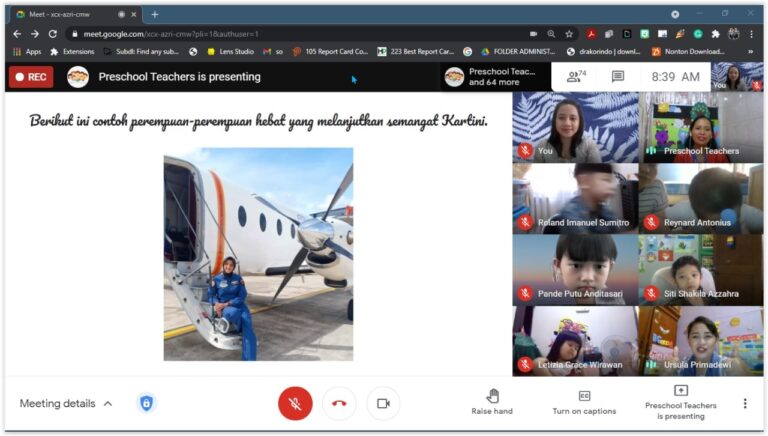
Task: Click "Preschool Teachers is presenting" button
Action: 680,402
